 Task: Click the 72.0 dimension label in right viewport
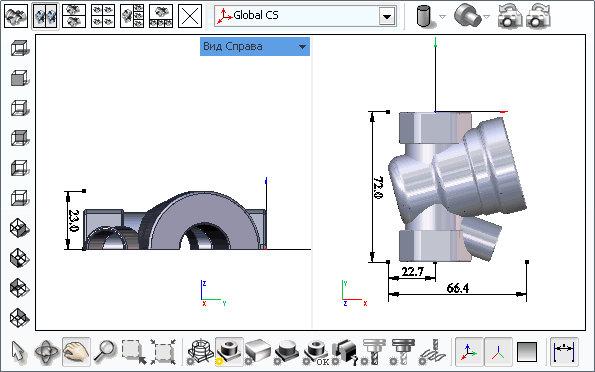pyautogui.click(x=378, y=187)
